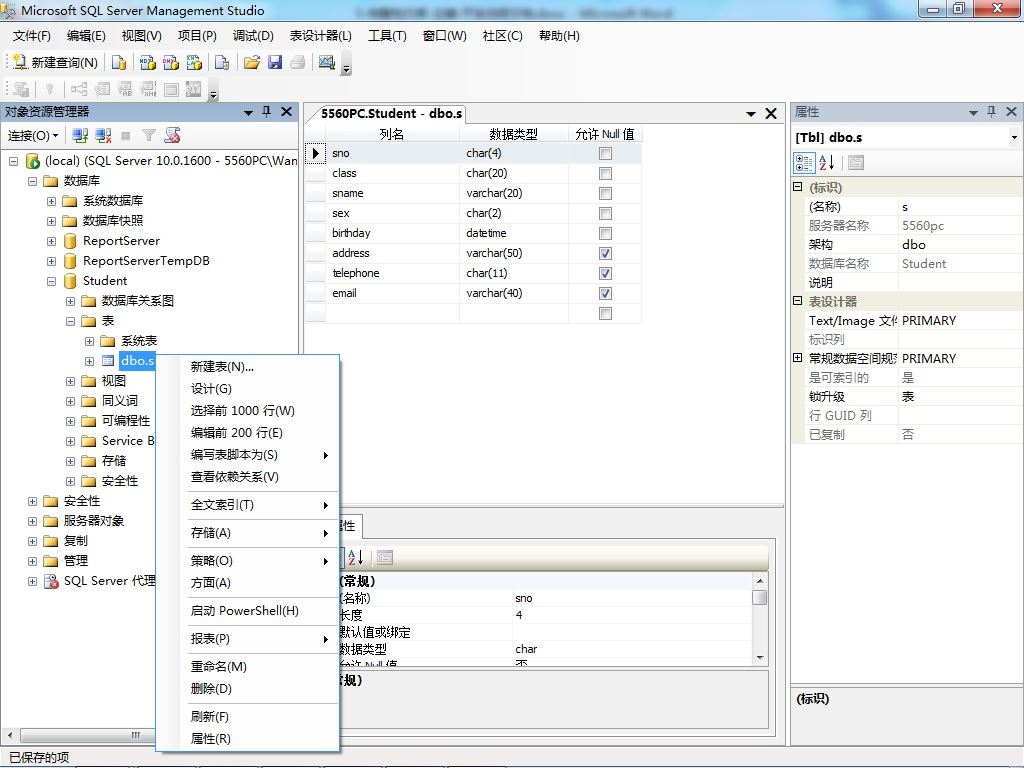The image size is (1024, 768).
Task: Choose 选择前 1000 行(W) menu entry
Action: (x=248, y=411)
